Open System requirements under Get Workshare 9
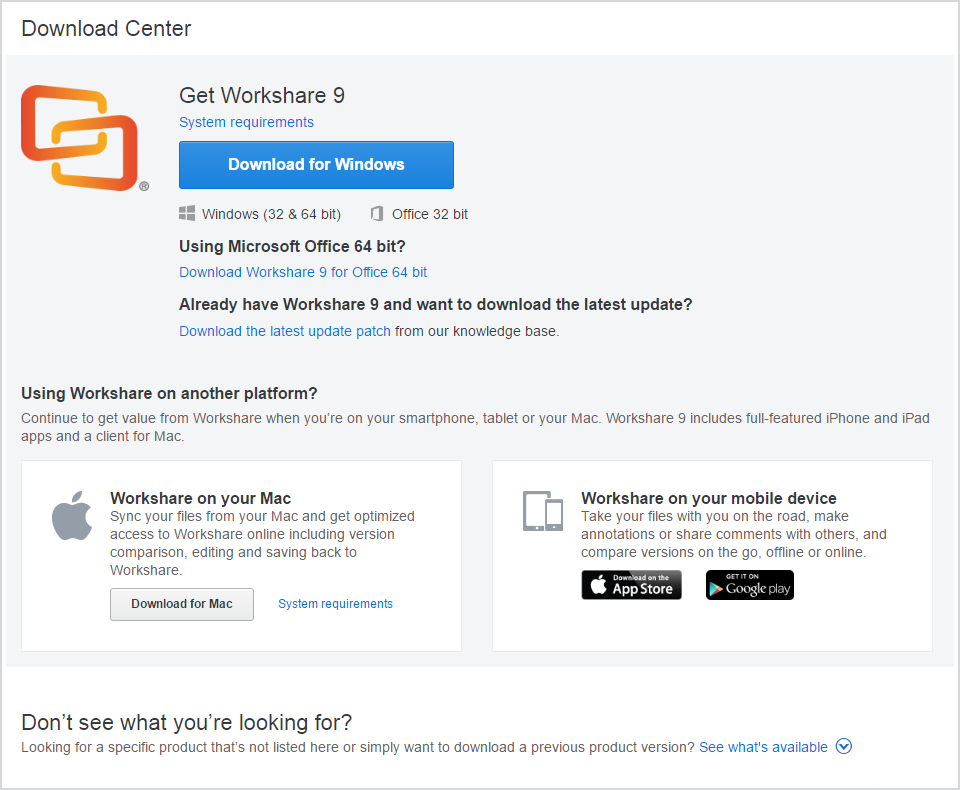This screenshot has height=790, width=960. (x=246, y=122)
